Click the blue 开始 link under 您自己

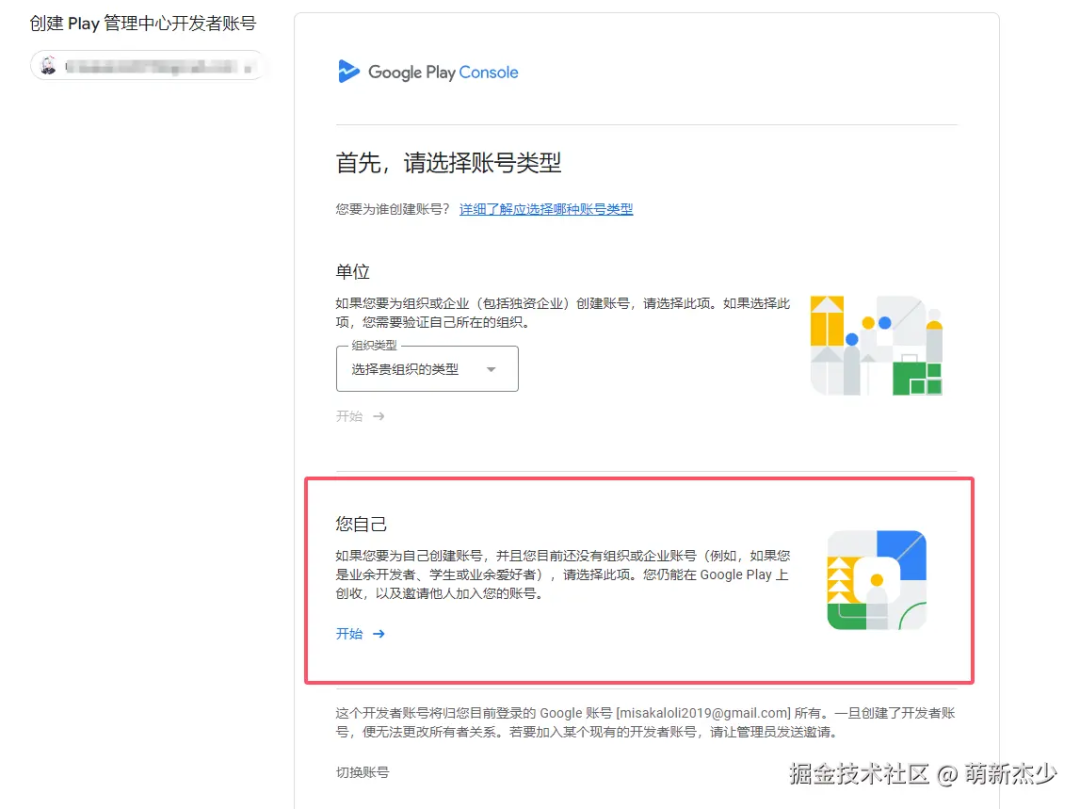click(x=349, y=634)
